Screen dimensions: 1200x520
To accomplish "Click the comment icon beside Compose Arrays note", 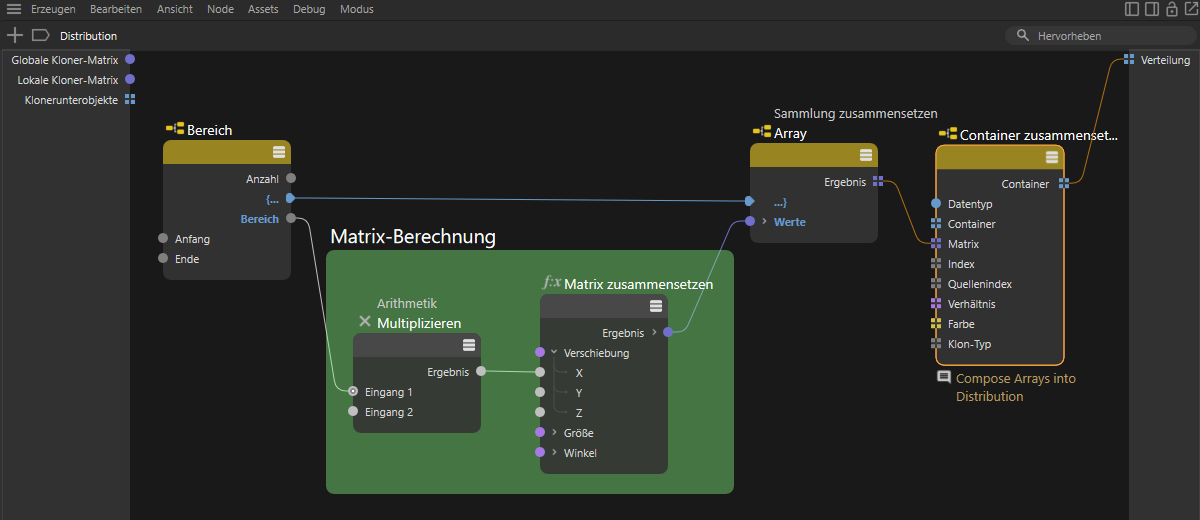I will pyautogui.click(x=943, y=378).
